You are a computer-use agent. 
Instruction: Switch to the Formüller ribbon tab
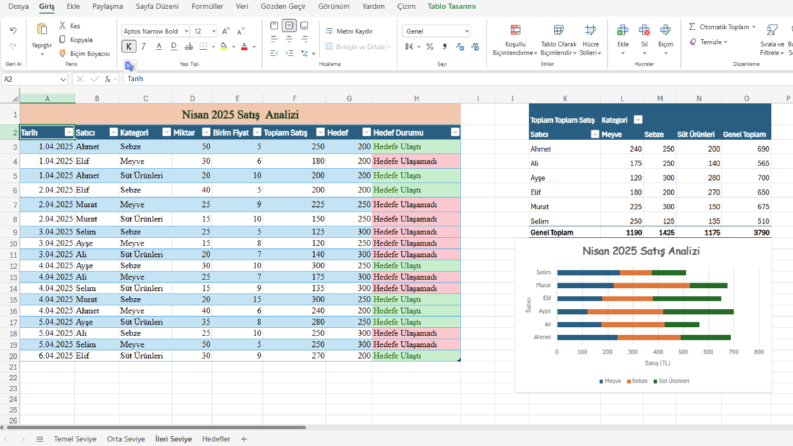(x=207, y=7)
